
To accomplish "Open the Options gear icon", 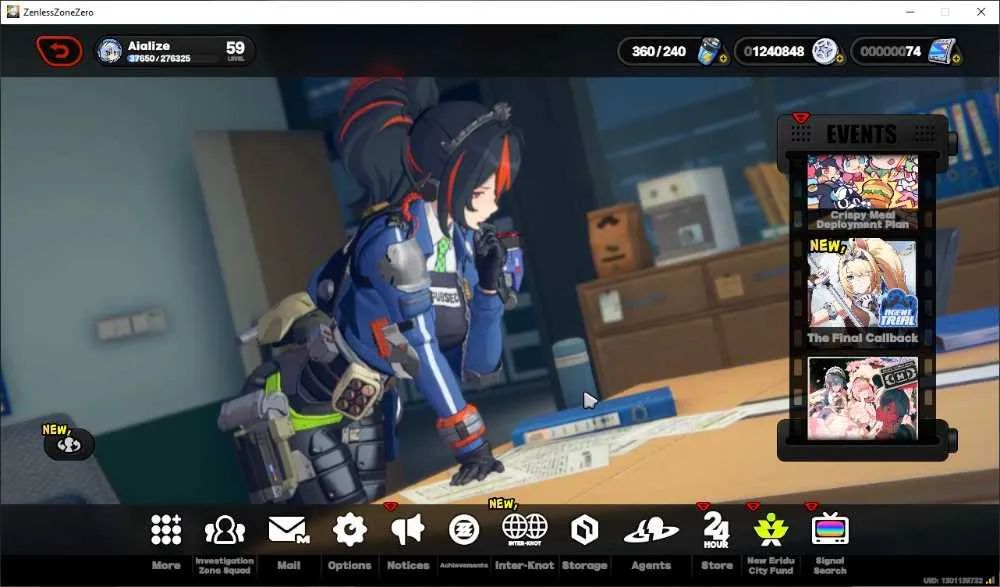I will [349, 530].
